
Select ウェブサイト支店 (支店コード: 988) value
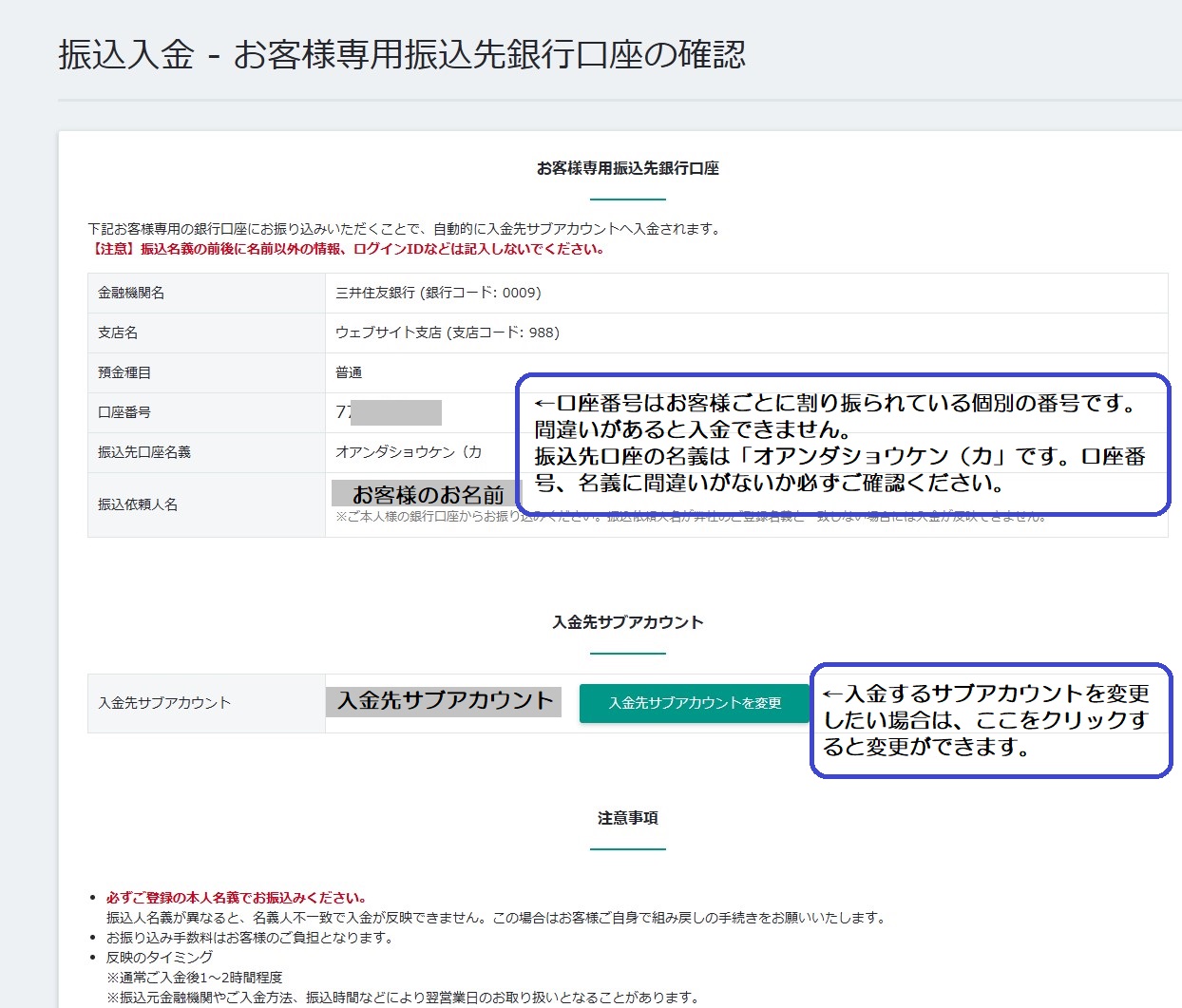pyautogui.click(x=448, y=333)
